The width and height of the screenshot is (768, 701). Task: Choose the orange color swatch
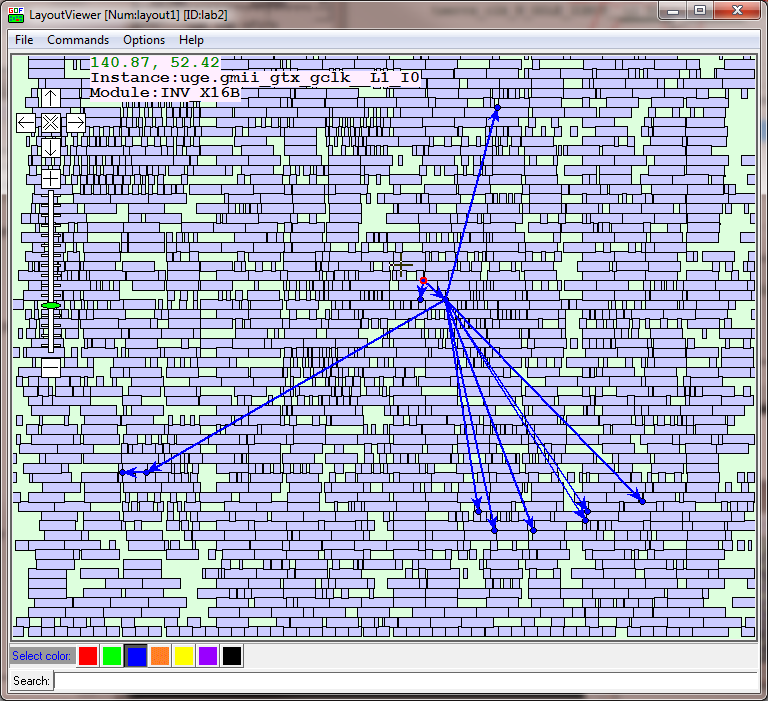(x=160, y=656)
